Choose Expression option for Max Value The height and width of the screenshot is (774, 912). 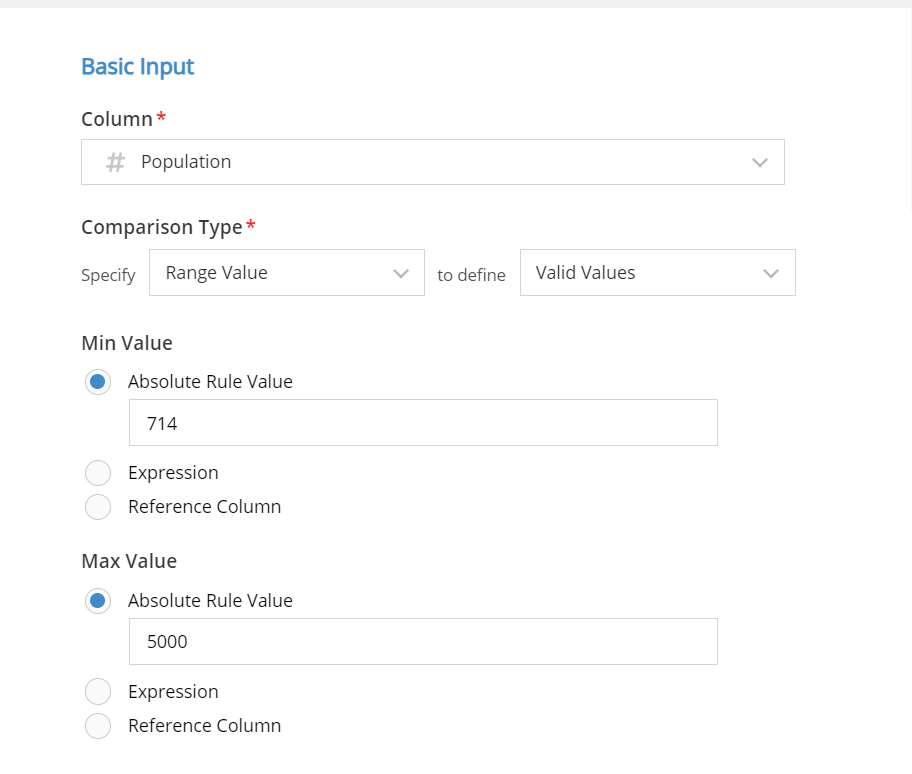pos(98,692)
